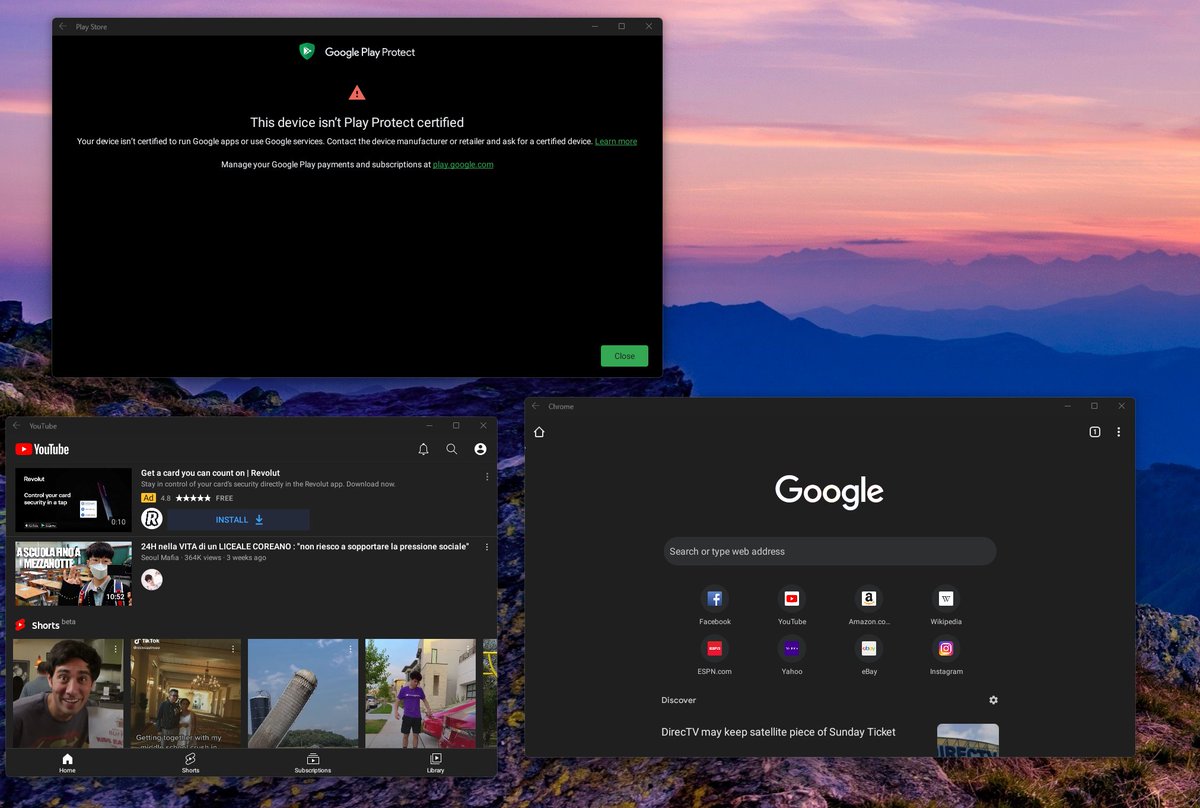Open the Facebook shortcut in Chrome
Viewport: 1200px width, 808px height.
[x=715, y=606]
